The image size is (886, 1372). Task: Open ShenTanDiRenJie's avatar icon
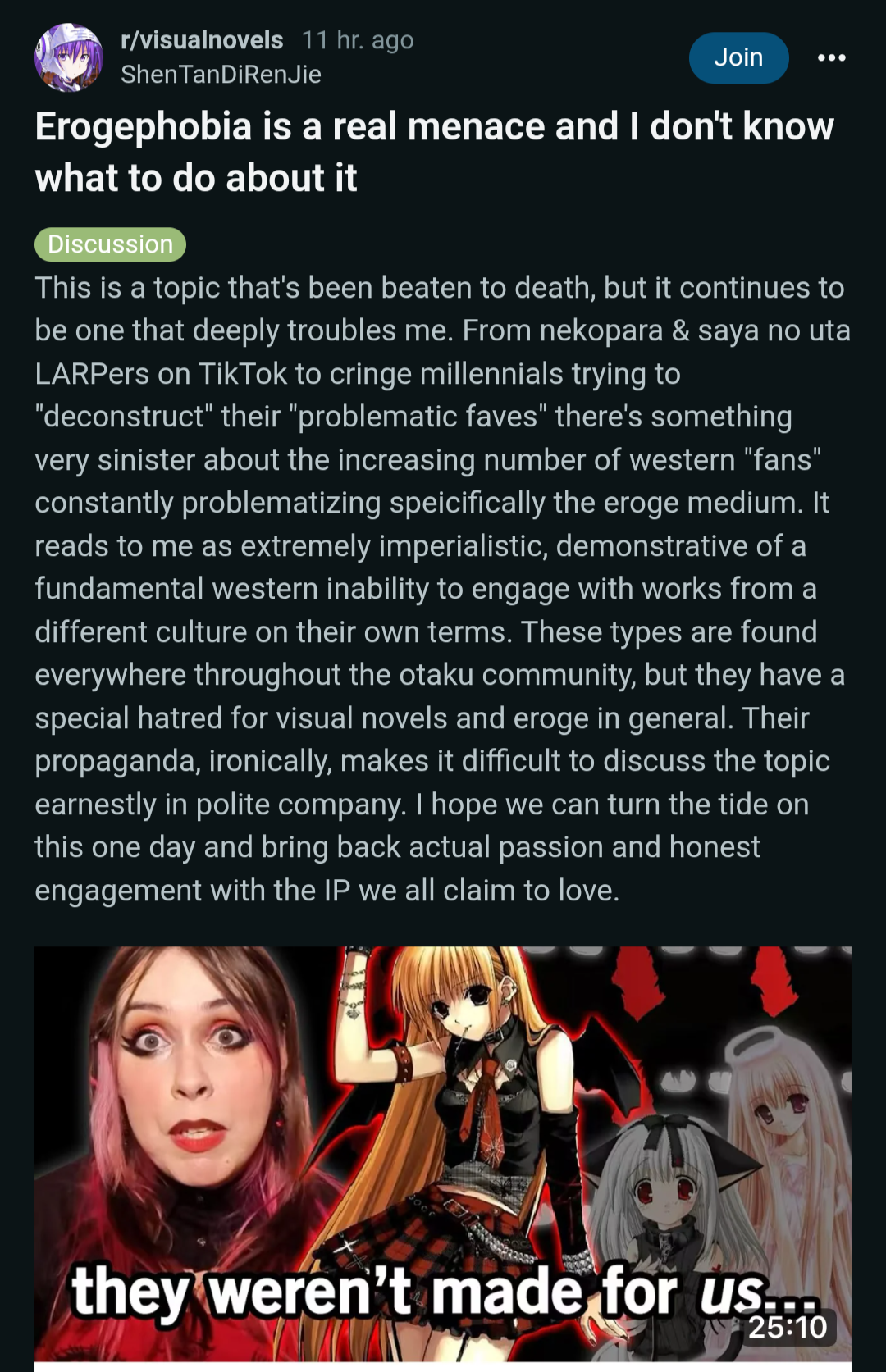coord(69,57)
